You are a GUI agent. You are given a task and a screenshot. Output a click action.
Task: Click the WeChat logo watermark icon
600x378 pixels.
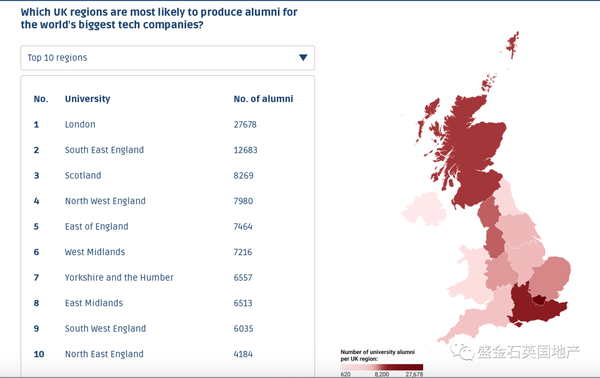pos(462,350)
